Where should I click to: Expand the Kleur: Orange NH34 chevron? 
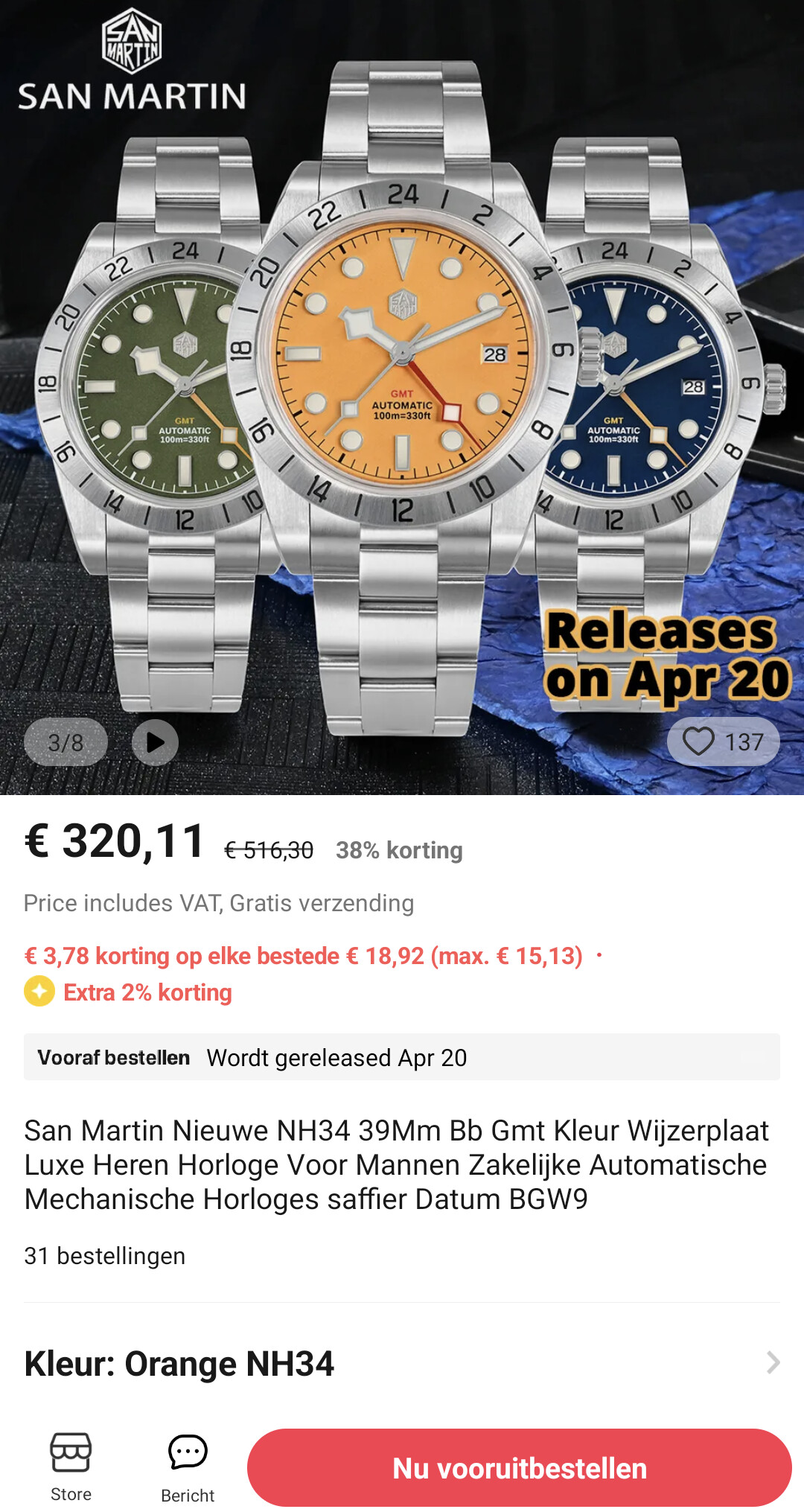[x=773, y=1362]
